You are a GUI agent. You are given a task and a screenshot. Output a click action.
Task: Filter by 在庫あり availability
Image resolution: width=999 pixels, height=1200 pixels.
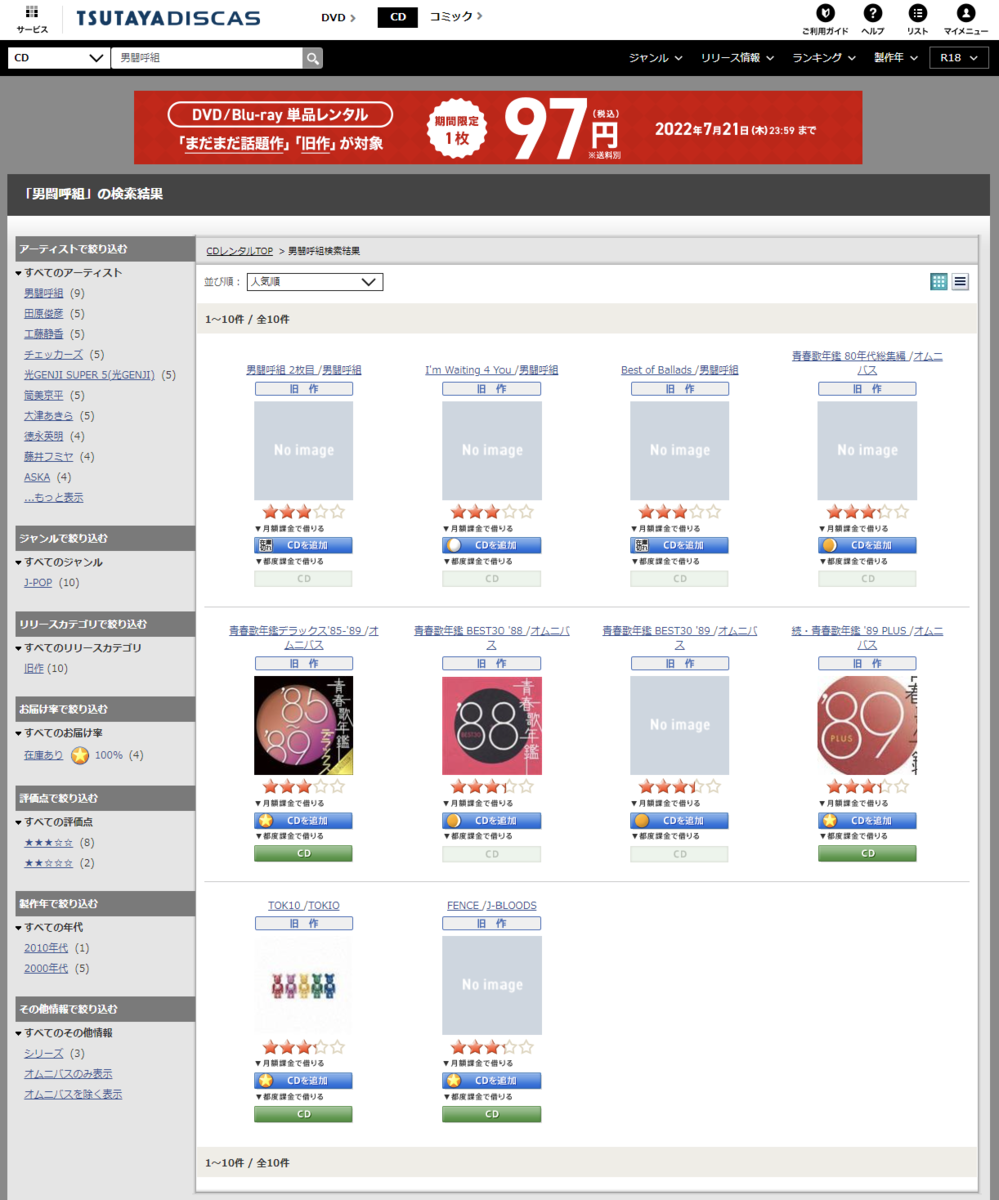coord(43,755)
